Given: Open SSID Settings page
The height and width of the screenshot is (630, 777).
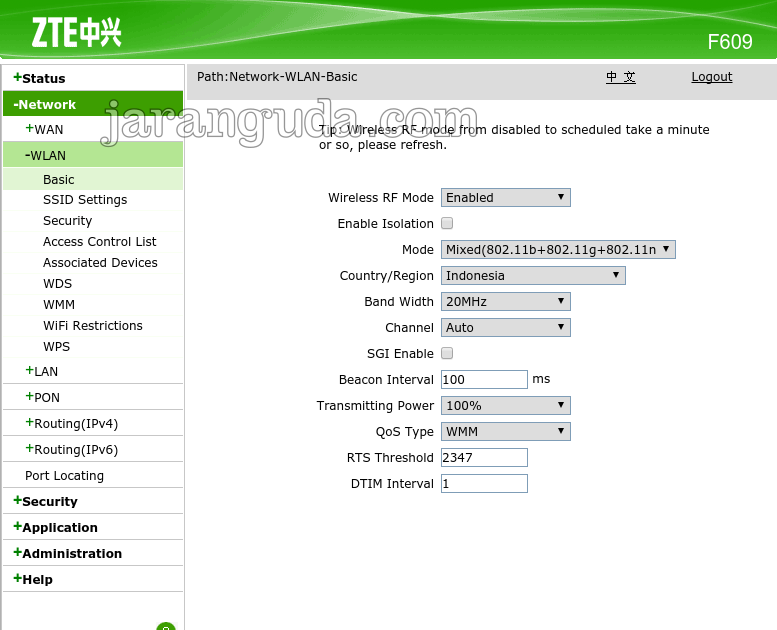Looking at the screenshot, I should (x=85, y=200).
